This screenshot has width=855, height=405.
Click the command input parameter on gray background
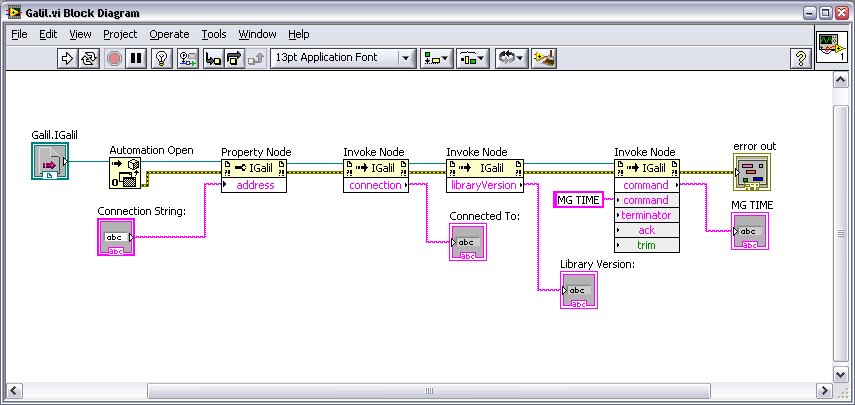click(x=647, y=200)
